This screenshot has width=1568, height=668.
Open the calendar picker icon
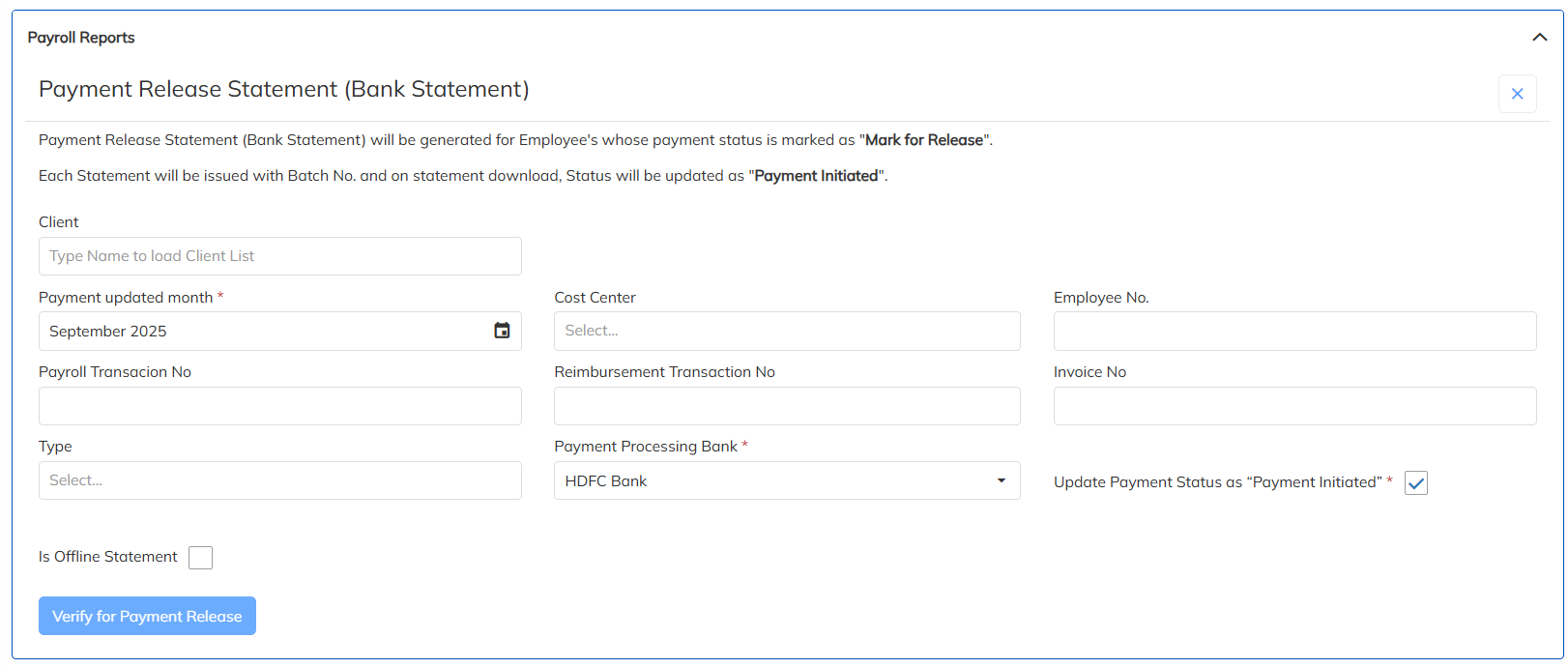[x=502, y=331]
